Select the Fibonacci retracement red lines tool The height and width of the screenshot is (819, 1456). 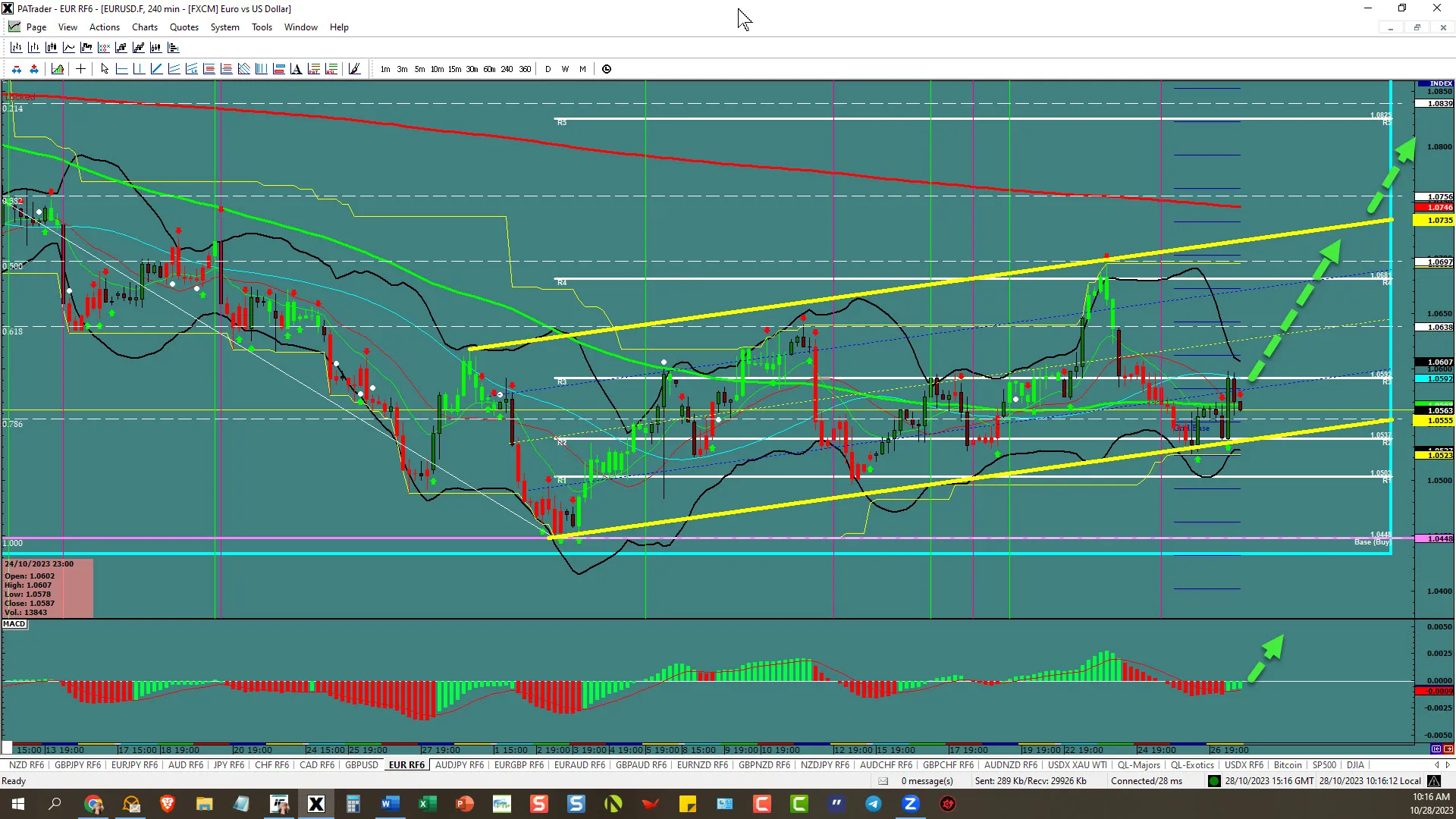(209, 69)
